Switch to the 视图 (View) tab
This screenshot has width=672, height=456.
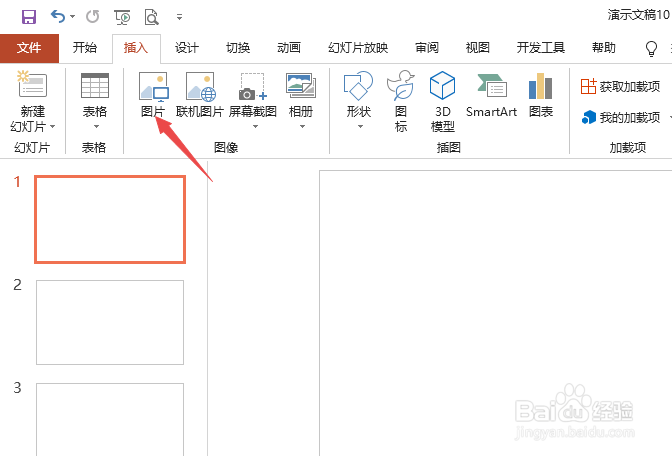[x=477, y=48]
